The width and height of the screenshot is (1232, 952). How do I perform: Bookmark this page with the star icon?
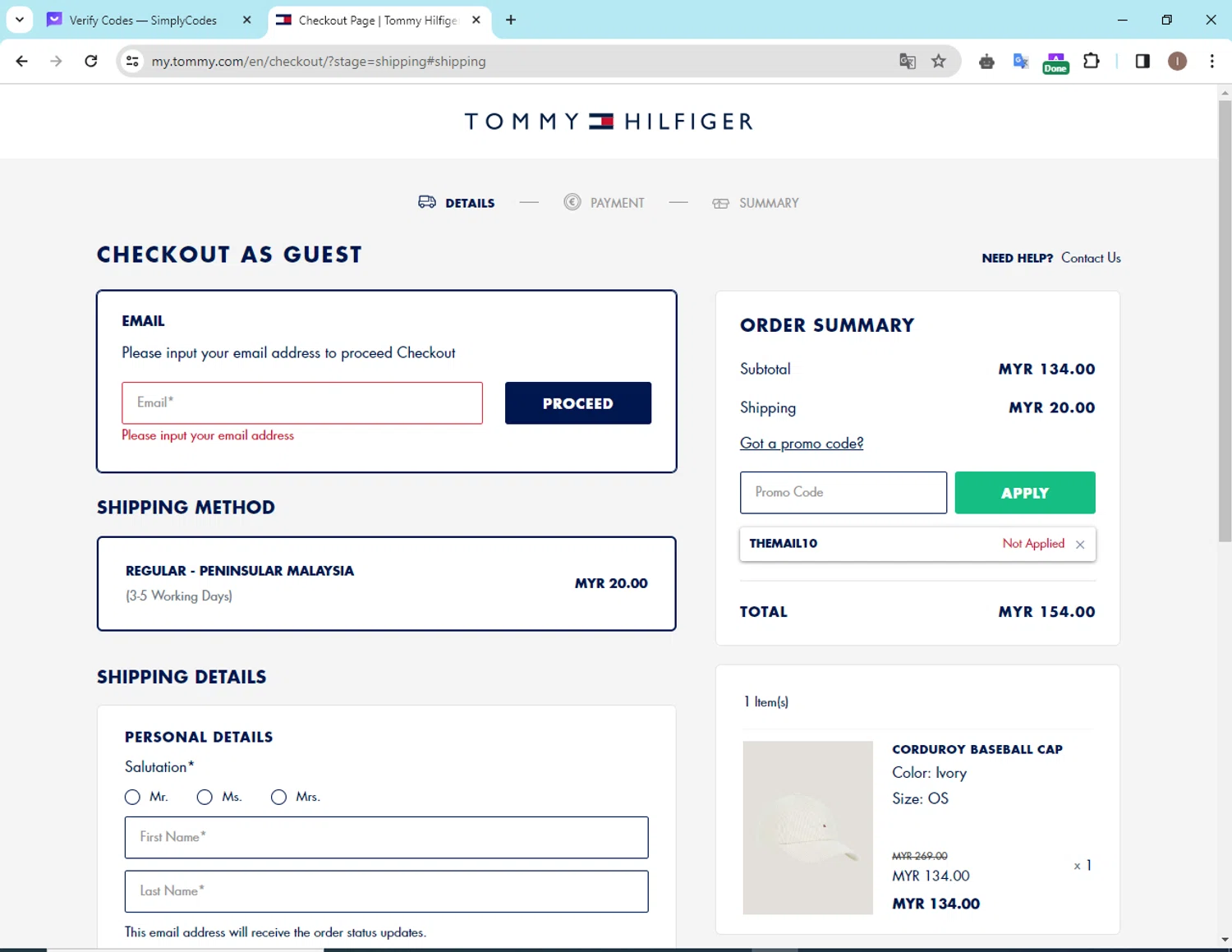click(x=939, y=61)
